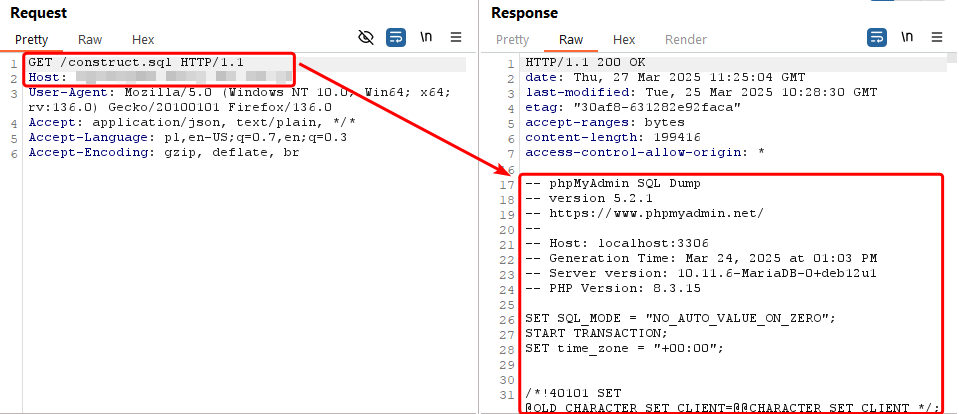
Task: Switch Request view to the Hex tab
Action: coord(143,40)
